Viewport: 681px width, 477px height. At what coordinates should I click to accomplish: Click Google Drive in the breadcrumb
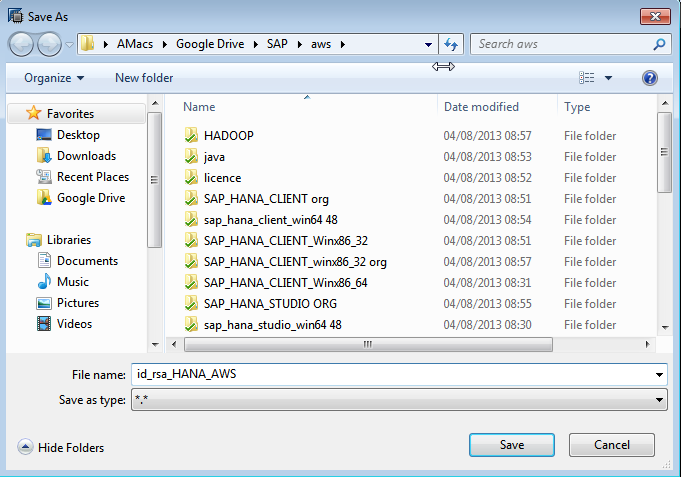[x=210, y=44]
